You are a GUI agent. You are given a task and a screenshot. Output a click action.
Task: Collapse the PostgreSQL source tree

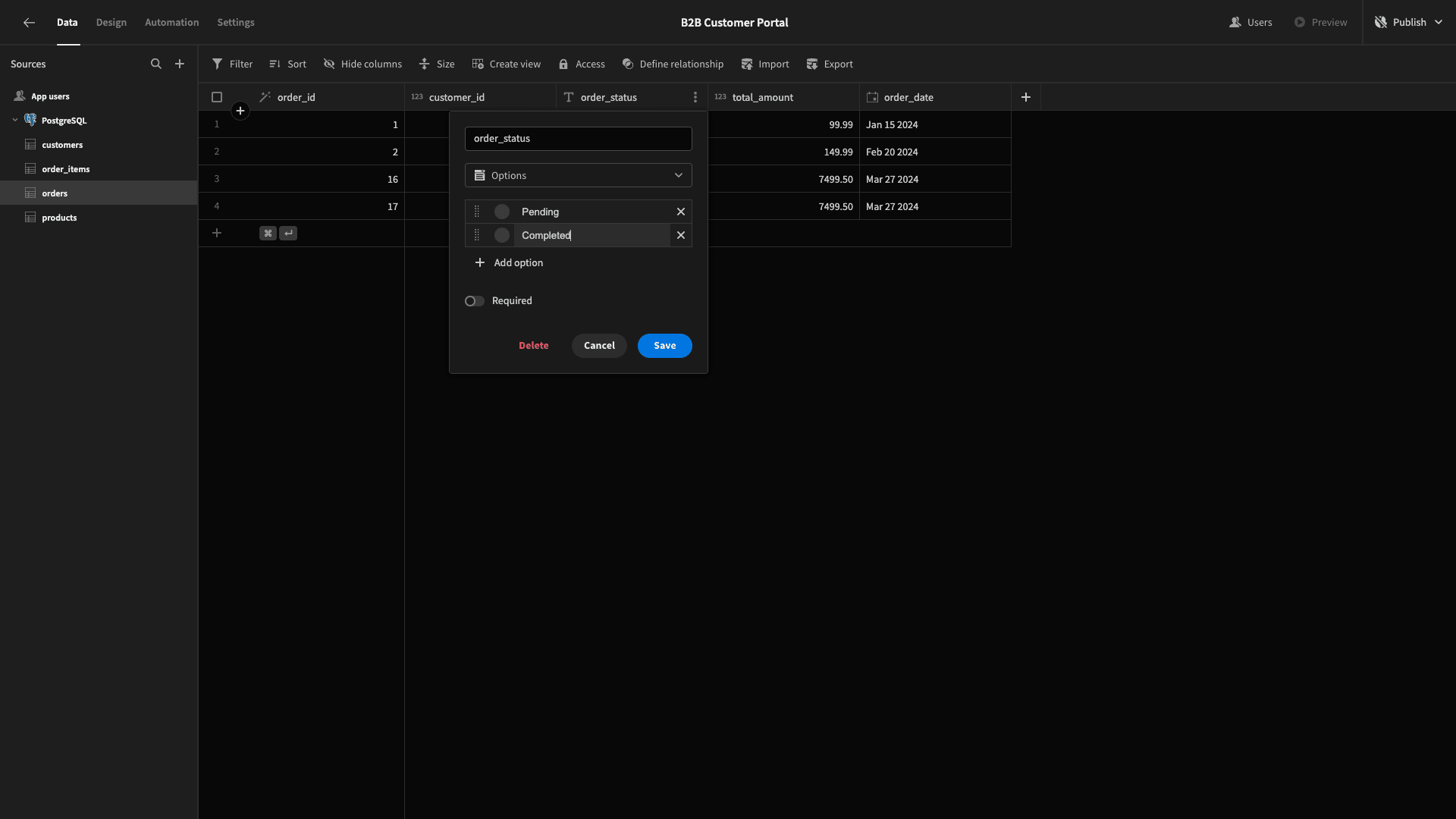tap(15, 120)
